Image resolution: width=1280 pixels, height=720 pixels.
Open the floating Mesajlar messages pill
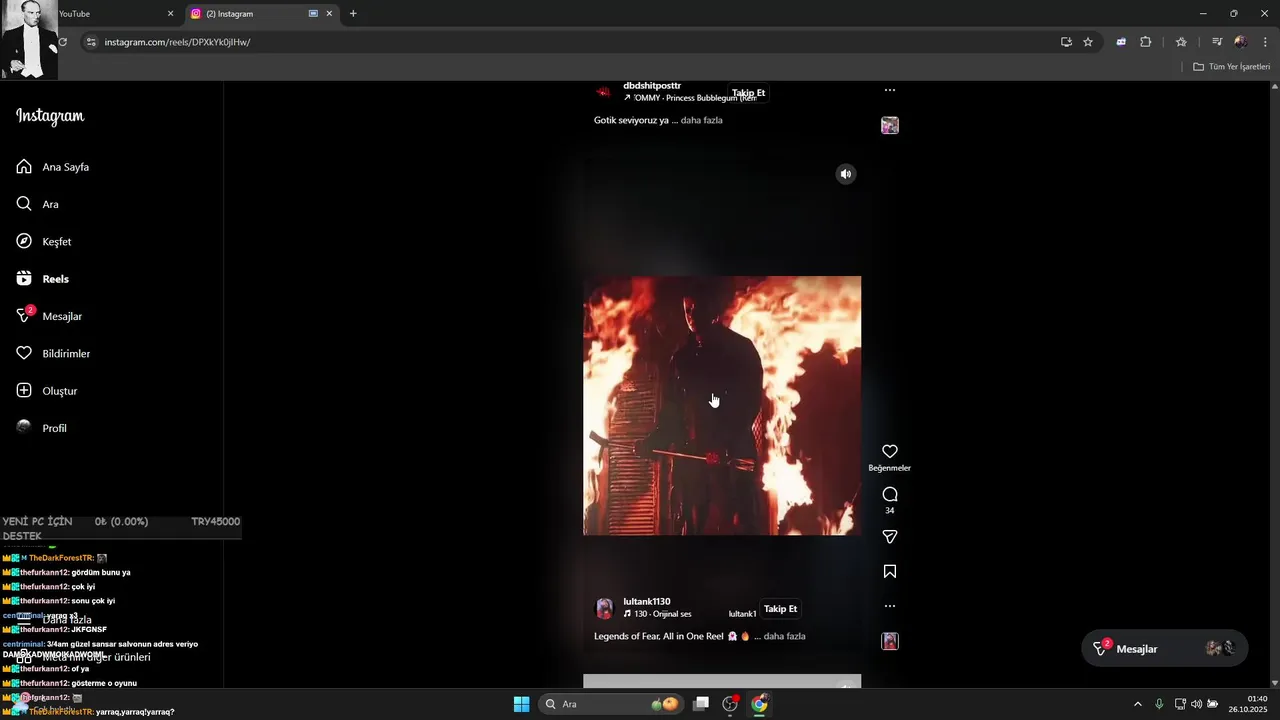click(x=1165, y=649)
